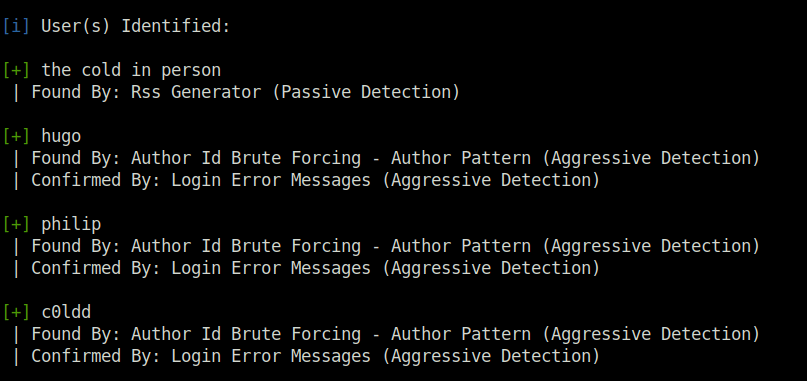Select the username hugo
The width and height of the screenshot is (807, 381).
[x=61, y=137]
